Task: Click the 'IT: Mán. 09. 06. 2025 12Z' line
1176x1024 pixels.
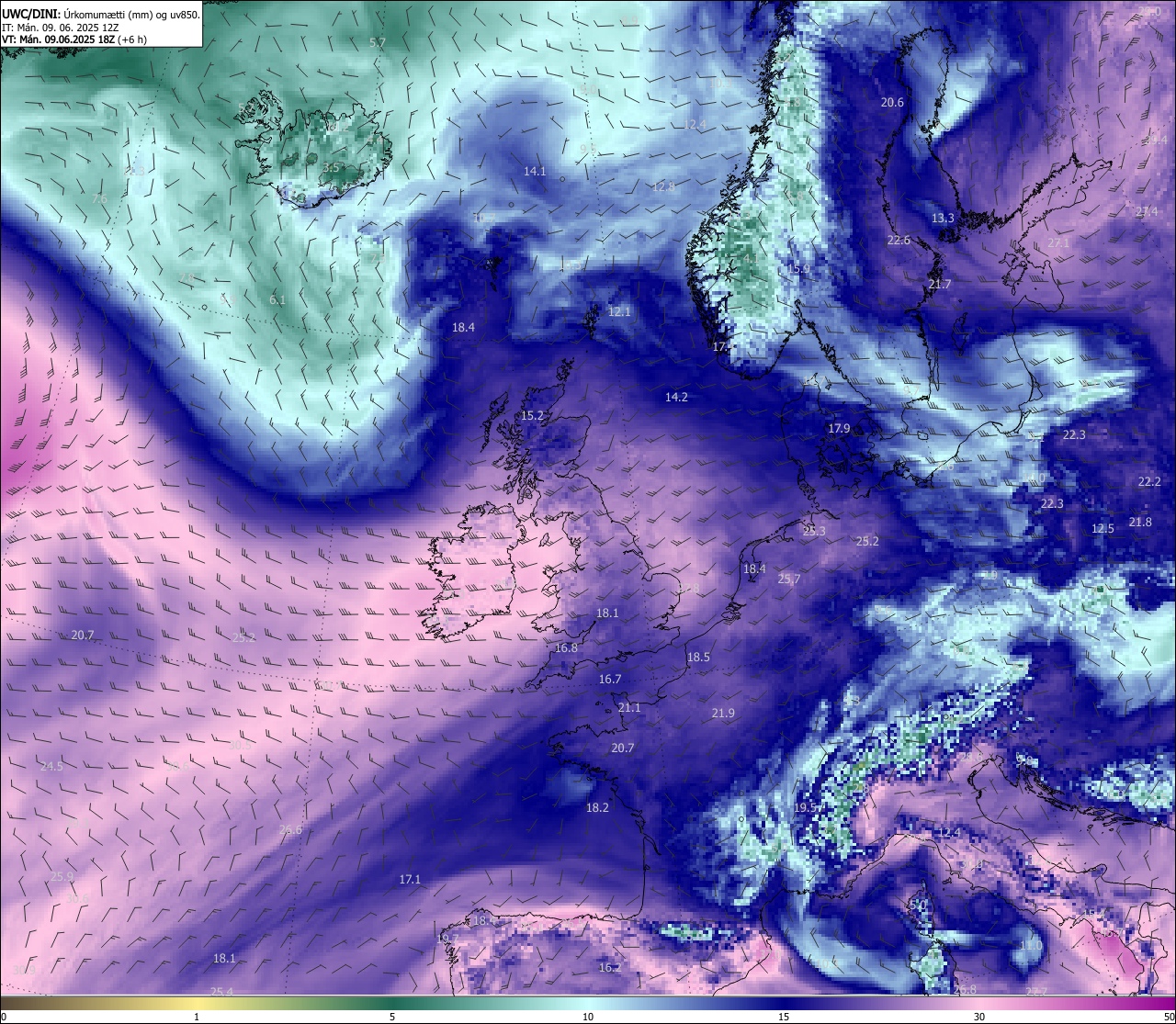Action: point(62,28)
